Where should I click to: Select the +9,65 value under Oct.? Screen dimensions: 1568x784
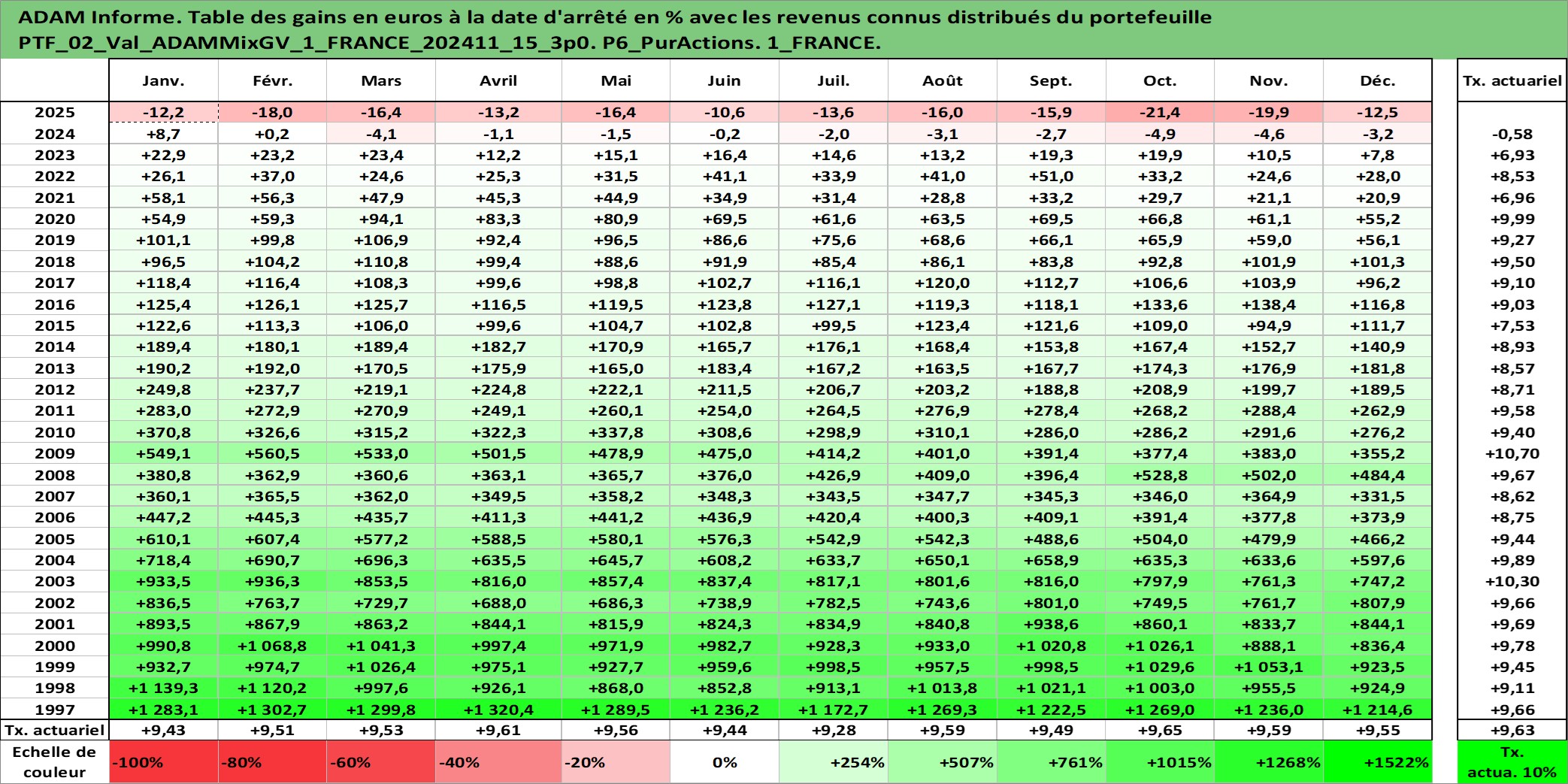tap(1160, 730)
